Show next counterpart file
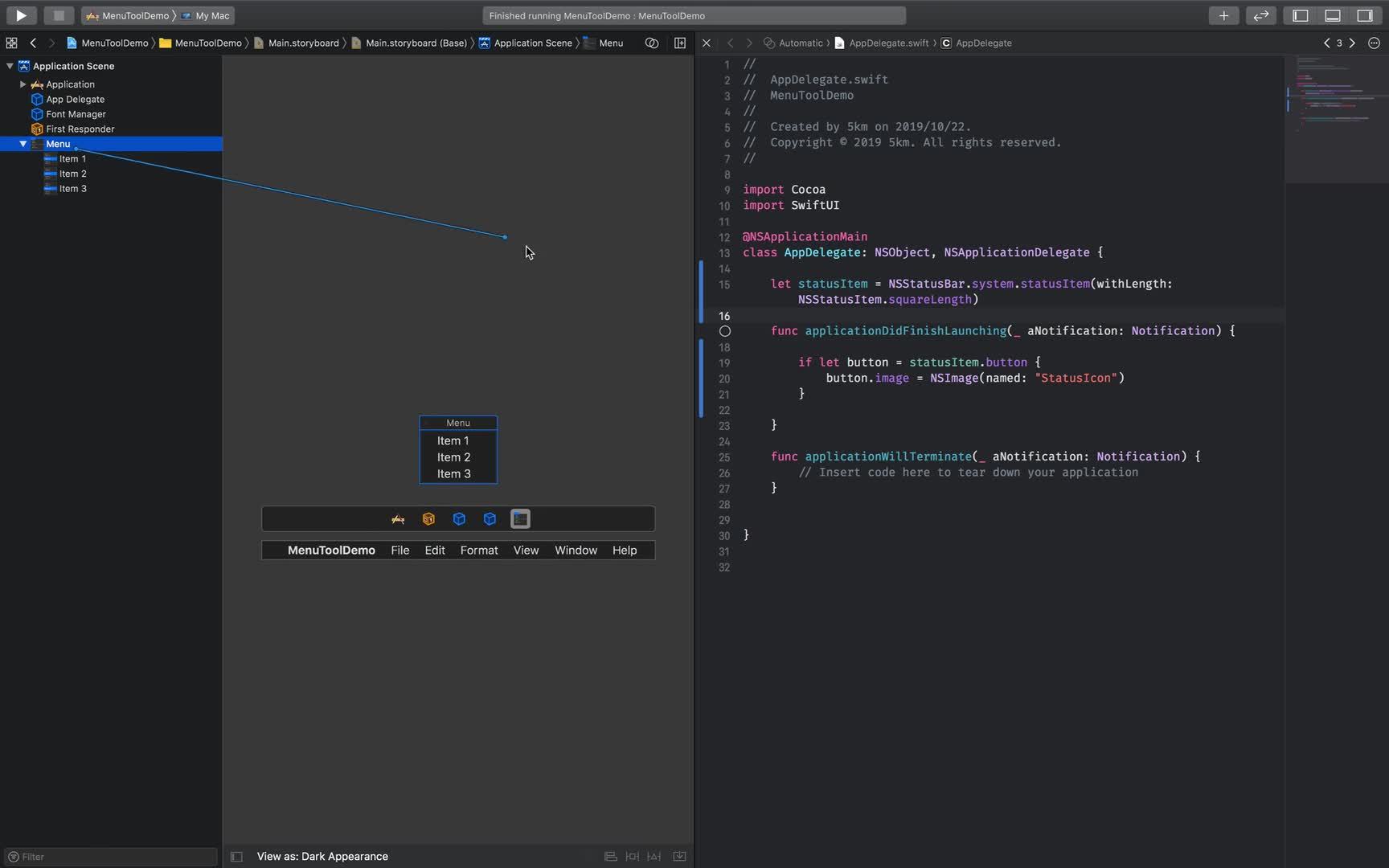Screen dimensions: 1389x868 coord(1352,43)
